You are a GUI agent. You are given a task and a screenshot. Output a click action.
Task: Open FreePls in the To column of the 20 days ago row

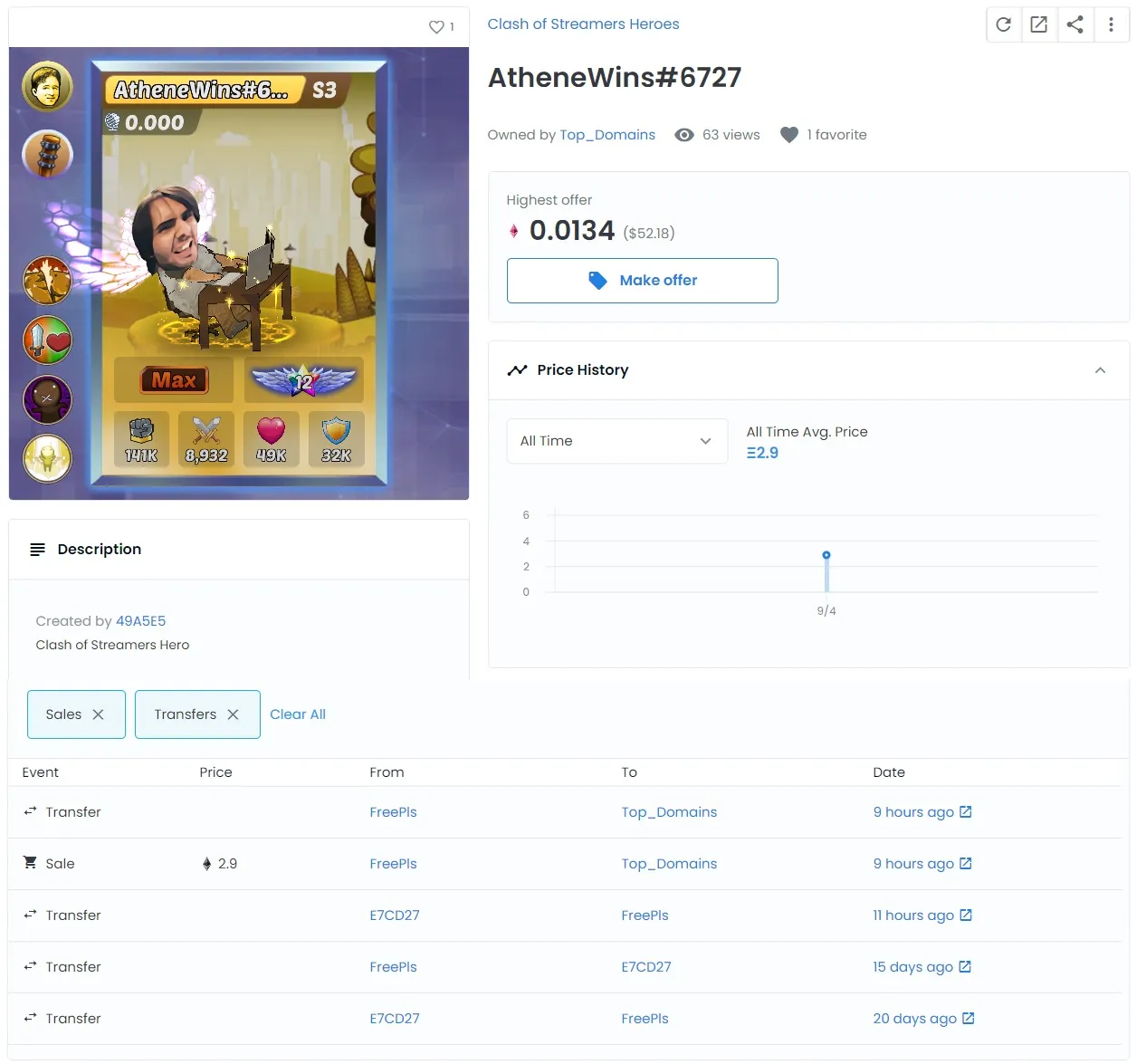[x=645, y=1019]
